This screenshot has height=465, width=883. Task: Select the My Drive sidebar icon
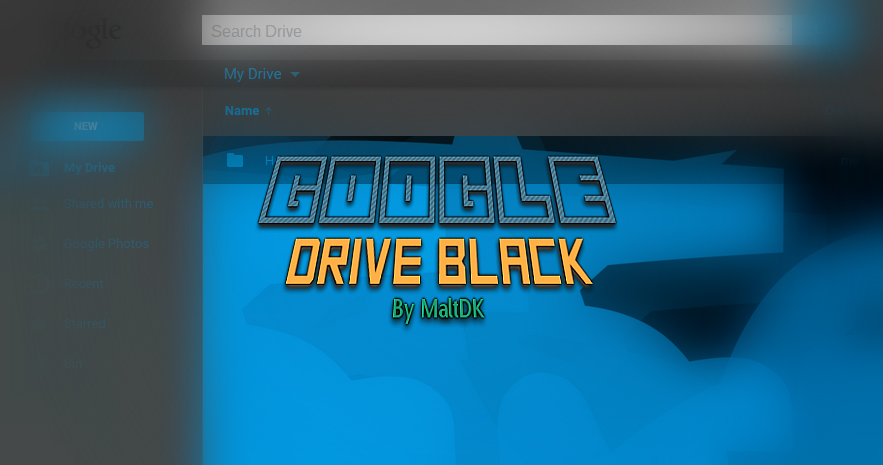(39, 168)
